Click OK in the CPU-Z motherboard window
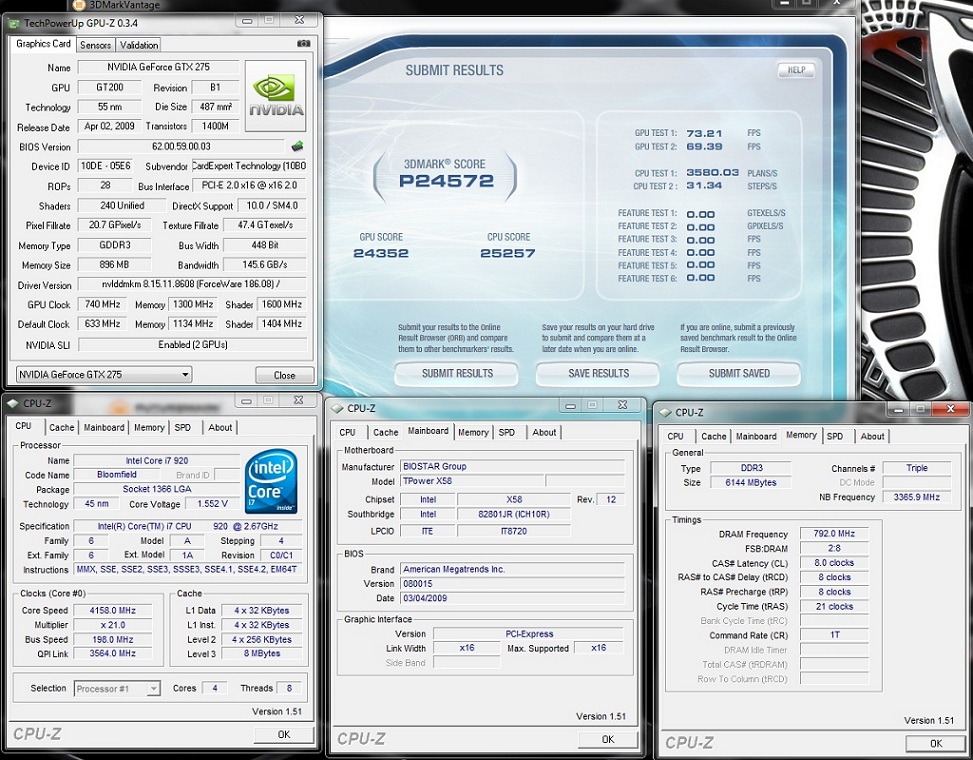This screenshot has height=760, width=973. tap(608, 740)
